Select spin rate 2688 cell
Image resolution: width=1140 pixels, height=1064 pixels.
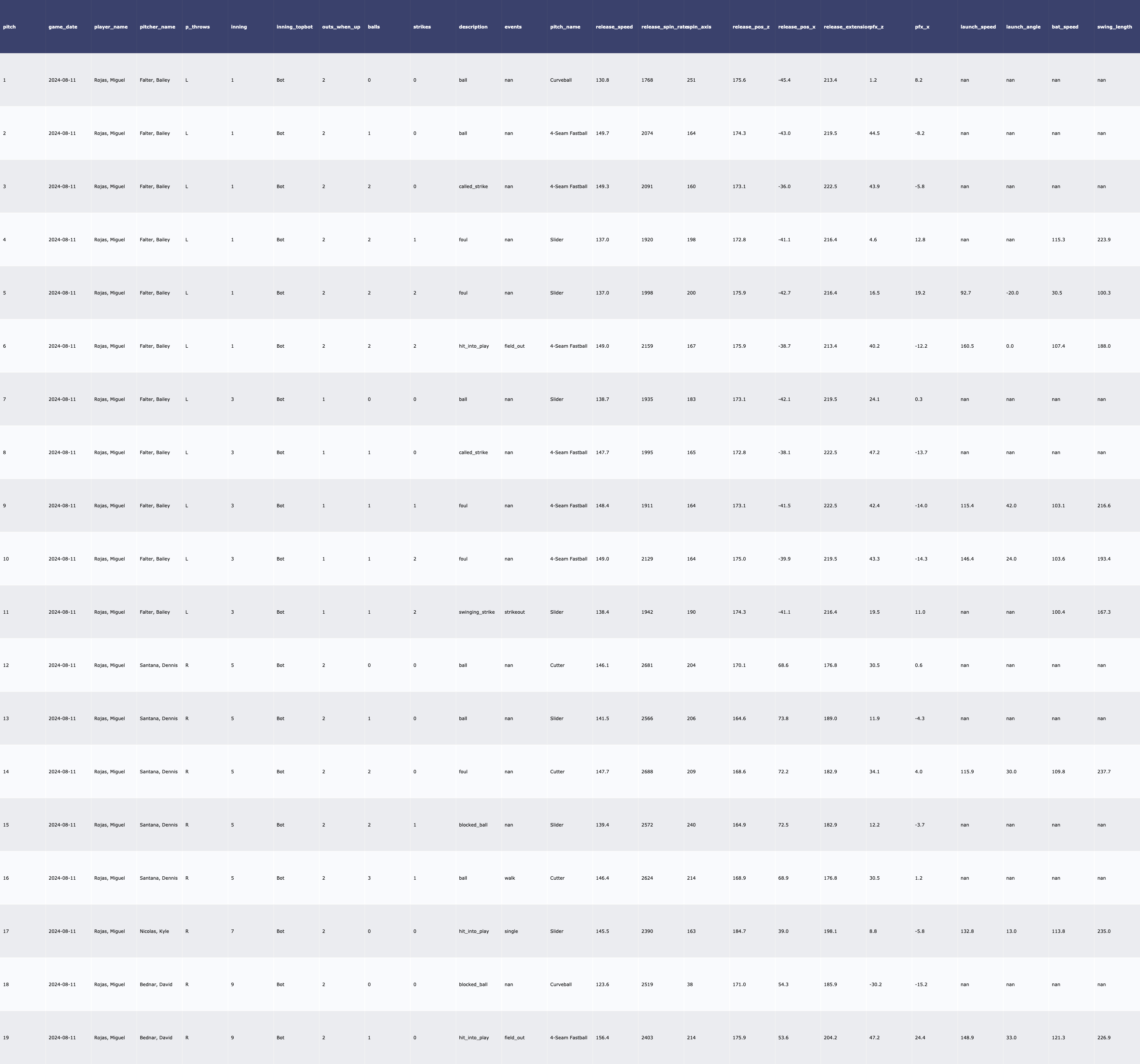(x=647, y=771)
